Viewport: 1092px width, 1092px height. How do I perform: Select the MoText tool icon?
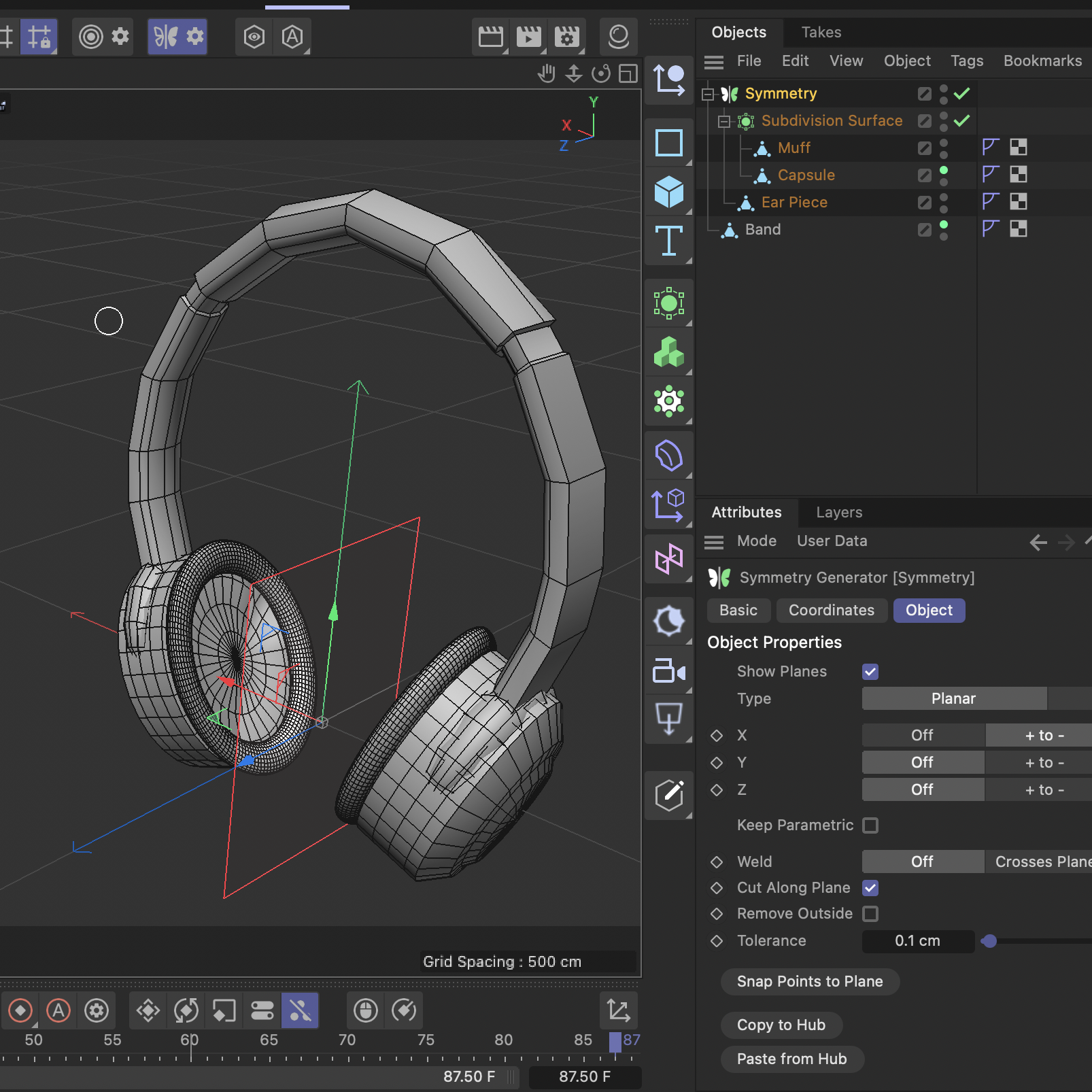coord(670,240)
